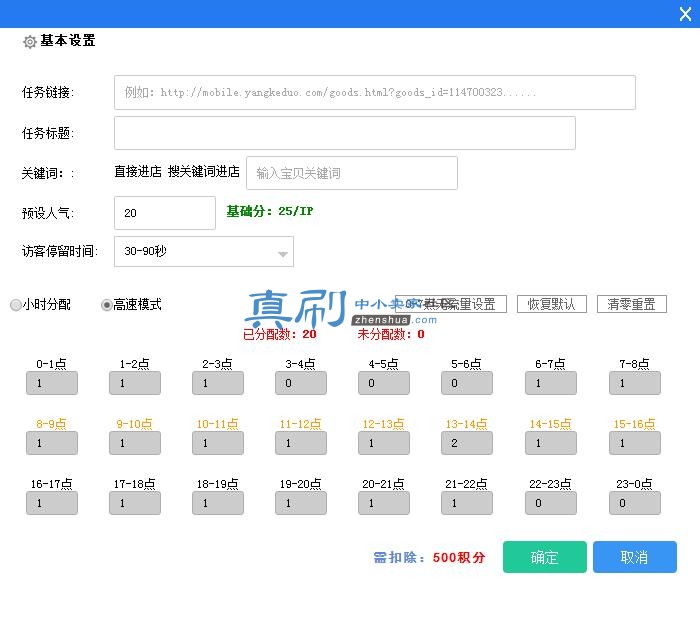
Task: Click the 7-8点 hour count field
Action: (x=635, y=383)
